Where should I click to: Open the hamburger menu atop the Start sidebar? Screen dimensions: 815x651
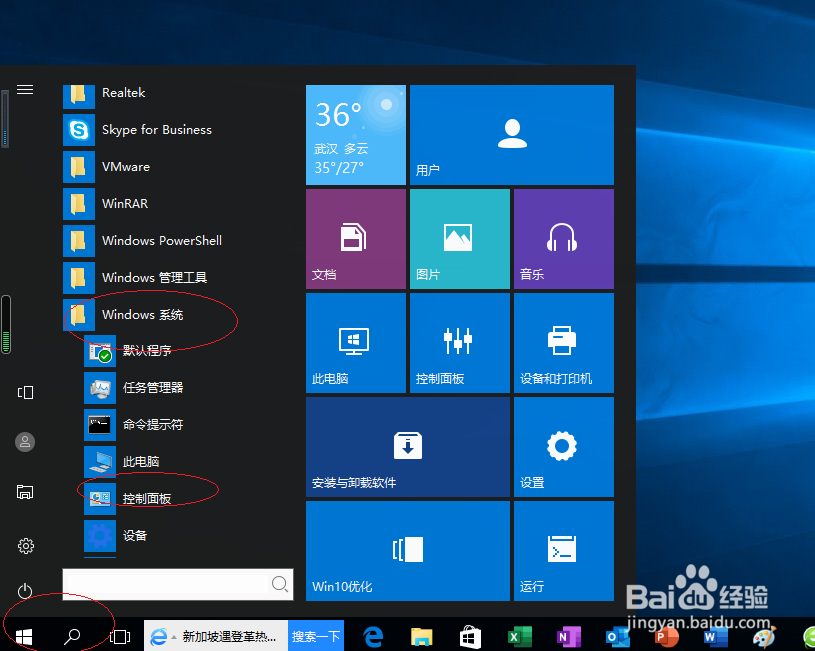24,88
